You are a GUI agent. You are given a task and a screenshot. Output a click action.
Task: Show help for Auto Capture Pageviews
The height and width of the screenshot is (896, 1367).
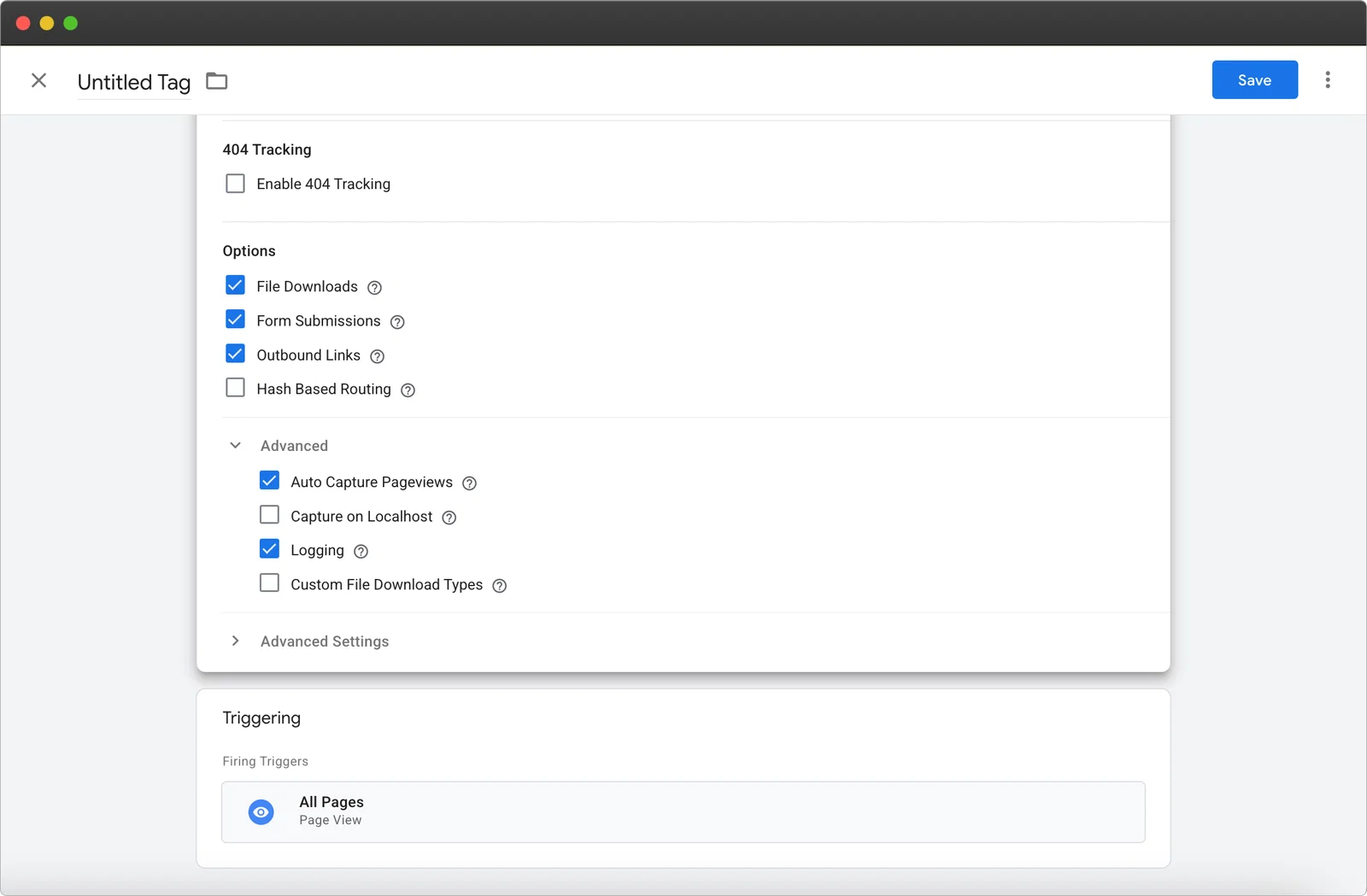coord(469,483)
